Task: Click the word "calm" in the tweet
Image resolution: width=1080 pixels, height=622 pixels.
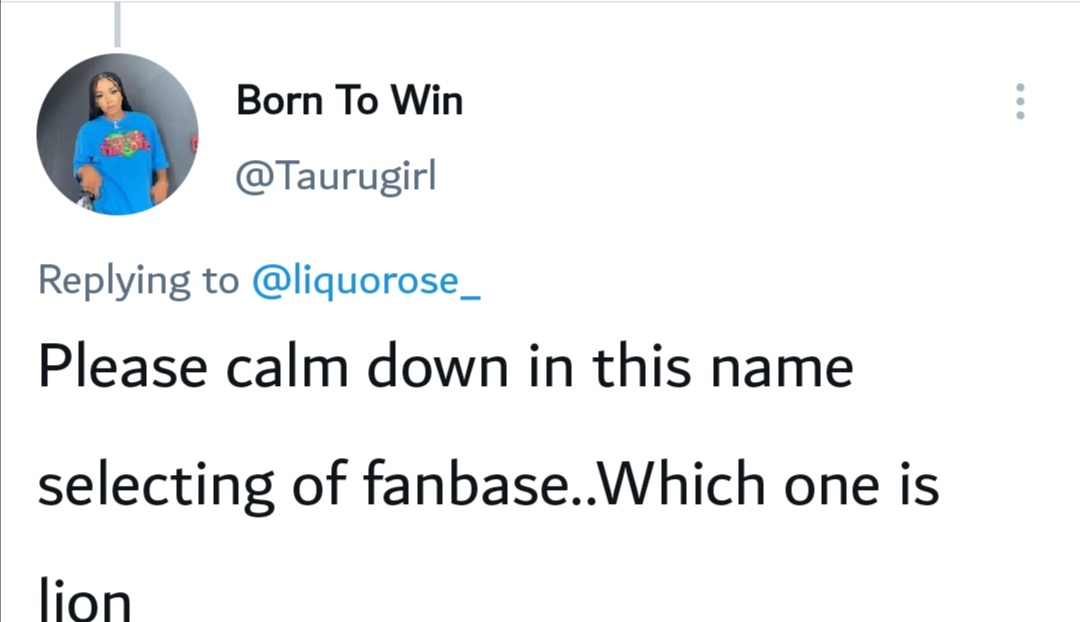Action: [288, 368]
